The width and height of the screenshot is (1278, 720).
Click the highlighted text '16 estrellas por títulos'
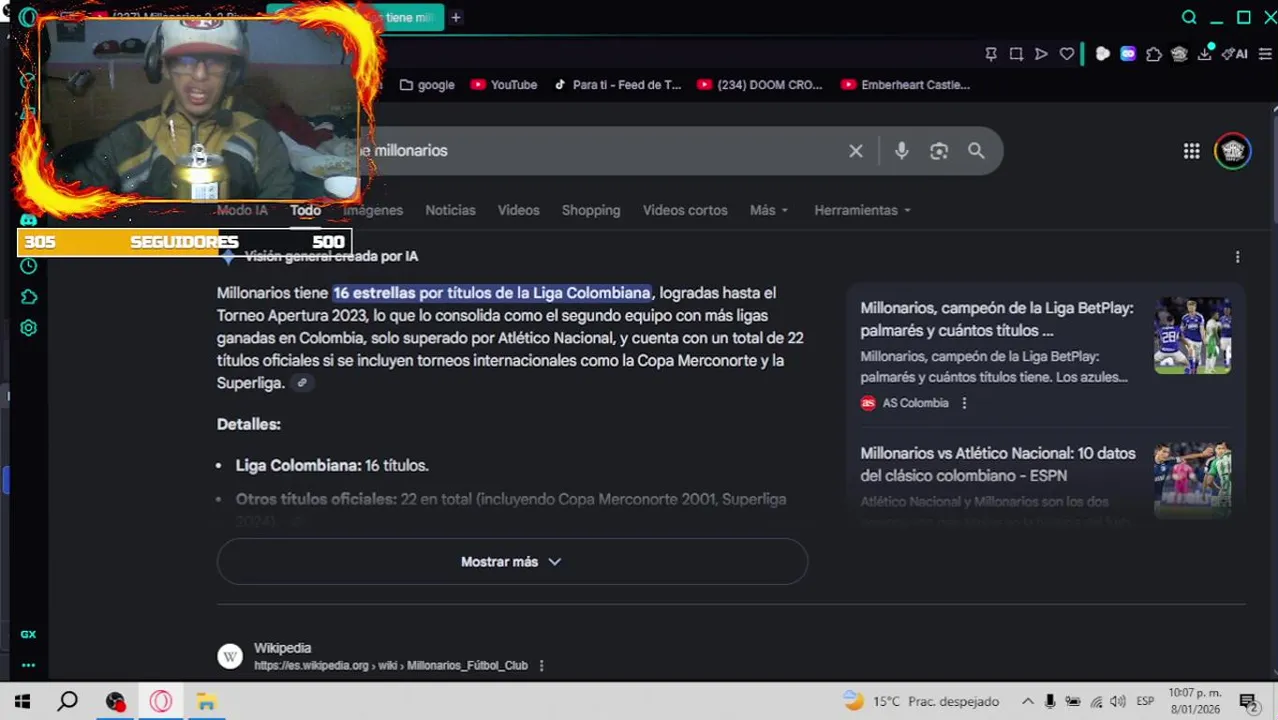point(492,293)
